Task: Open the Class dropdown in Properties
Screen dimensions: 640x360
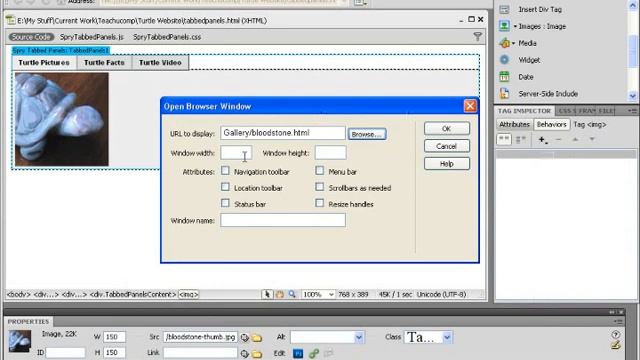Action: 447,338
